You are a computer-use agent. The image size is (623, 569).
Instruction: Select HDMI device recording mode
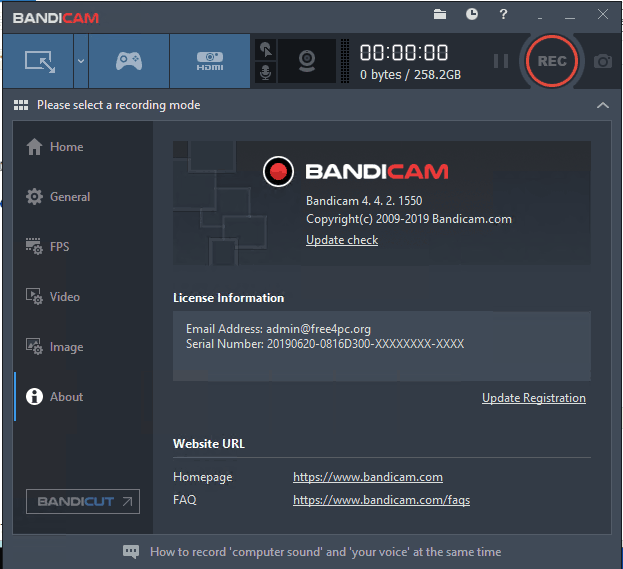coord(209,61)
